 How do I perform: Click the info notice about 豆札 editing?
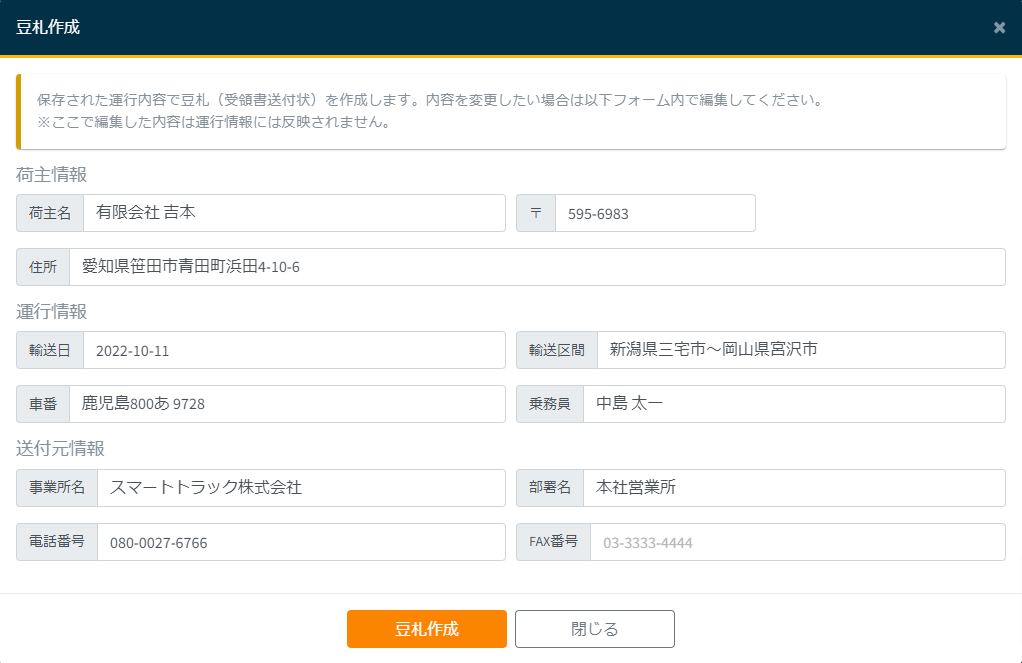(510, 112)
